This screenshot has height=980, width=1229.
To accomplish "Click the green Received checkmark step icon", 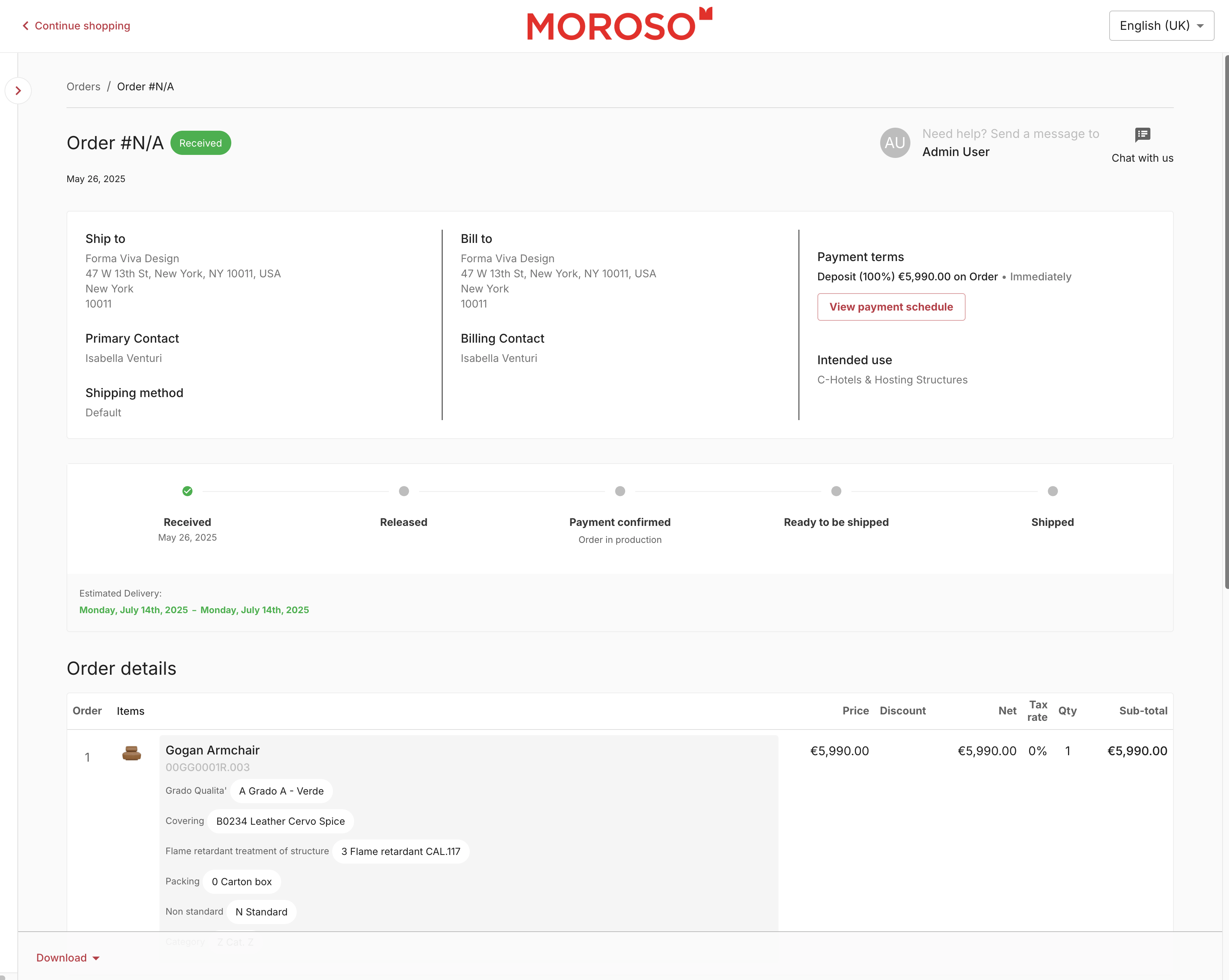I will click(187, 491).
